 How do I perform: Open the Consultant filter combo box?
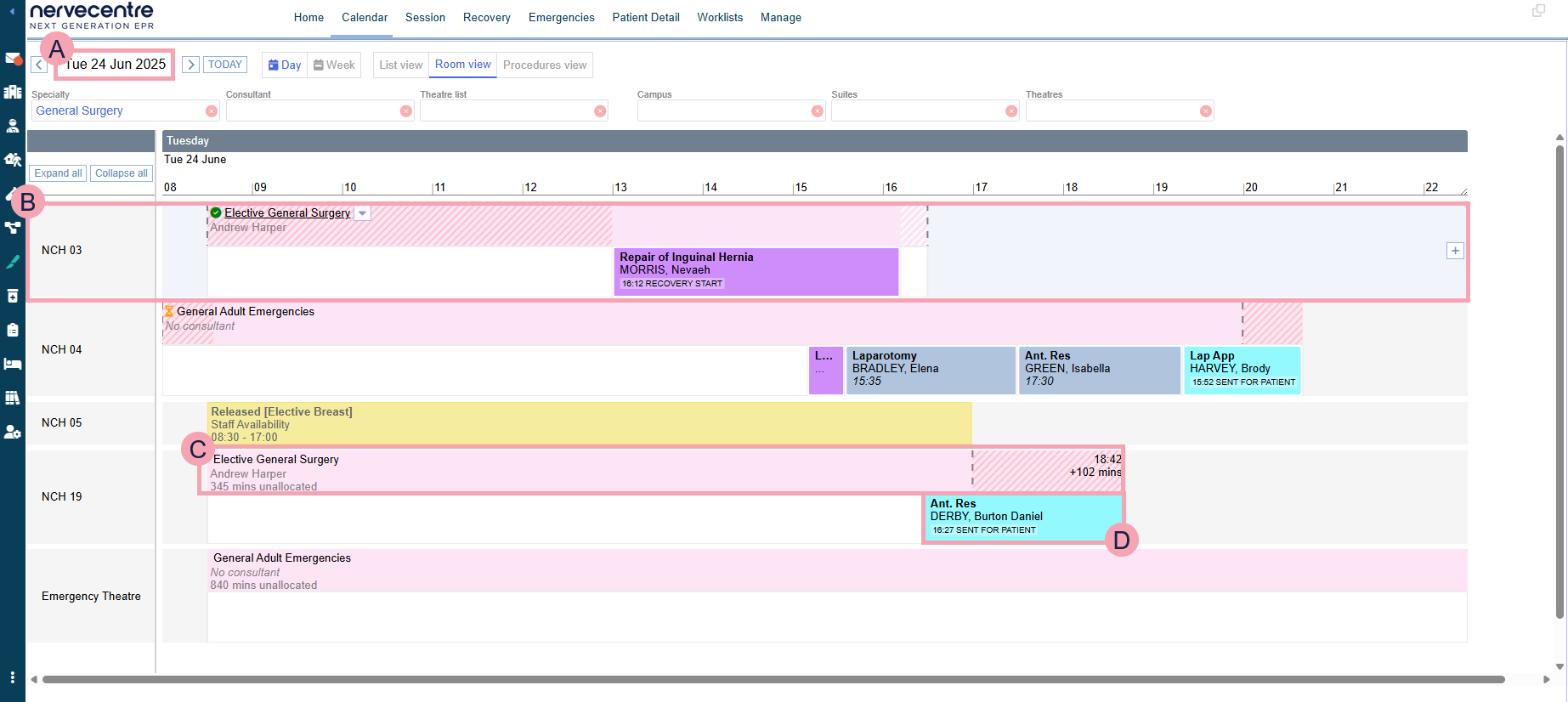click(x=311, y=111)
